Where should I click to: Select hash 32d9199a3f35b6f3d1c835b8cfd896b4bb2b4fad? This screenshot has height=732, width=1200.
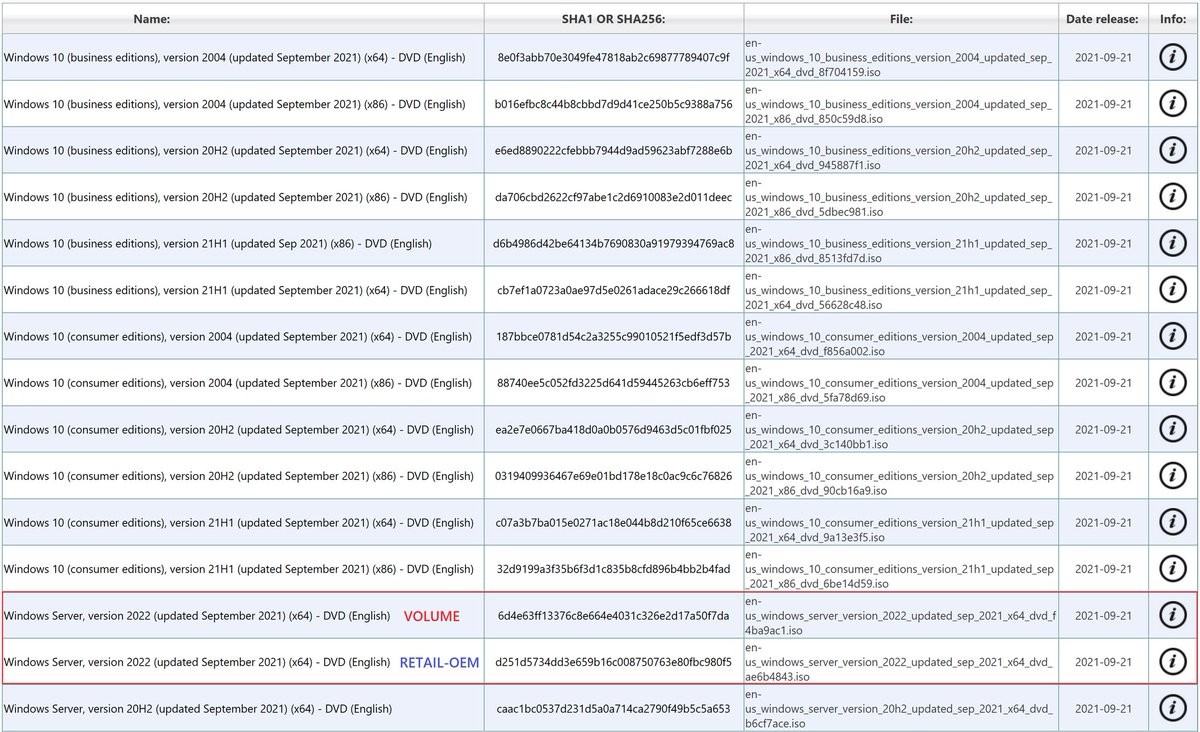pyautogui.click(x=614, y=569)
